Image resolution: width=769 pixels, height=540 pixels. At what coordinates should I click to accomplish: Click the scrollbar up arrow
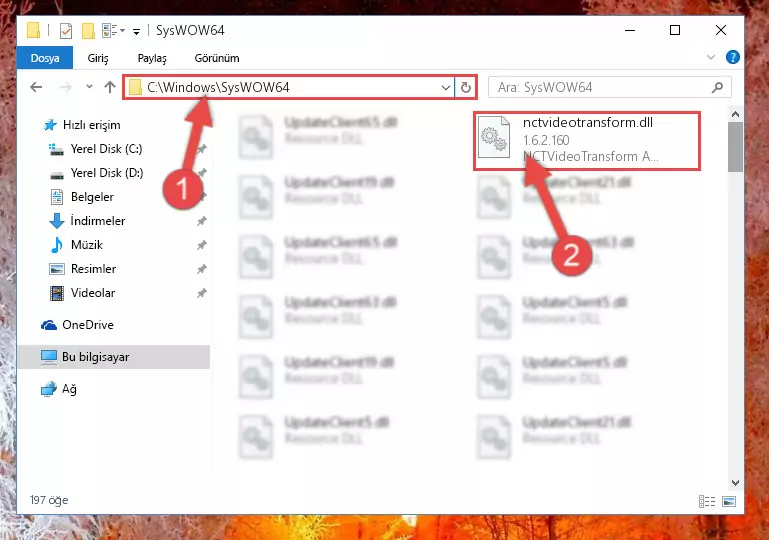[x=735, y=114]
